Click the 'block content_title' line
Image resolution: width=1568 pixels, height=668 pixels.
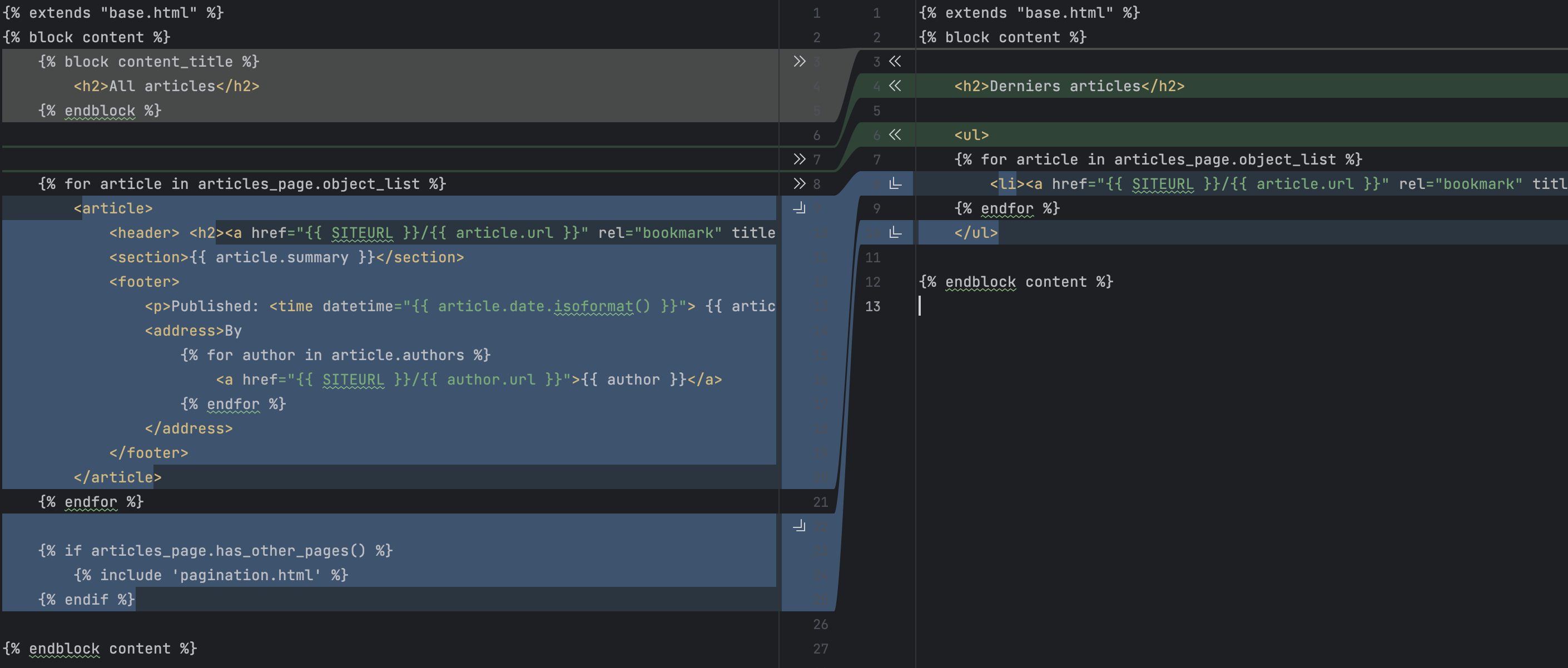[148, 62]
